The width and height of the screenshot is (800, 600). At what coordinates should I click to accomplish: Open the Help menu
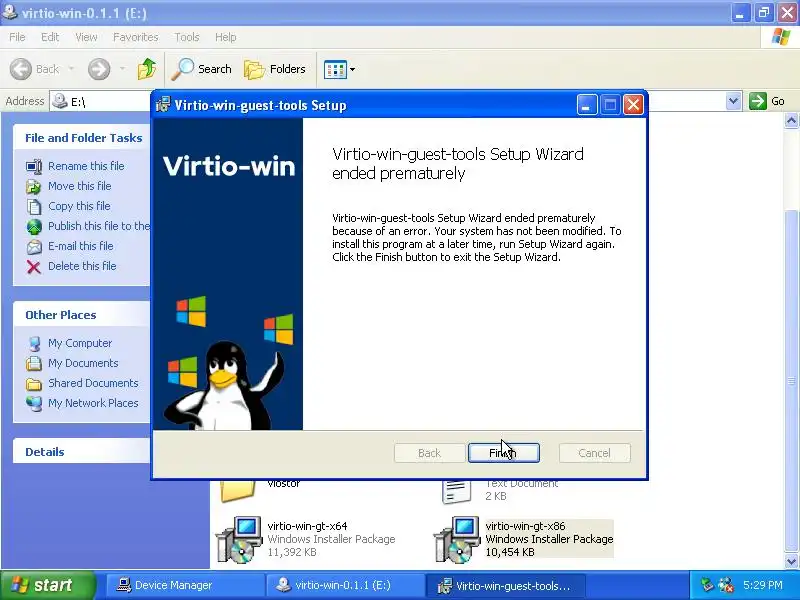[226, 37]
